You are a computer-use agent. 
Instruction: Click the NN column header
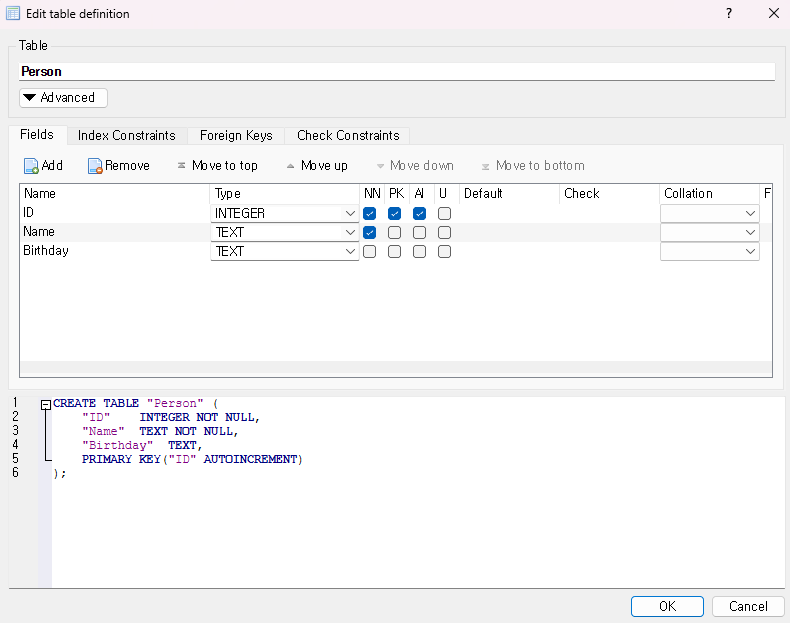[x=372, y=194]
